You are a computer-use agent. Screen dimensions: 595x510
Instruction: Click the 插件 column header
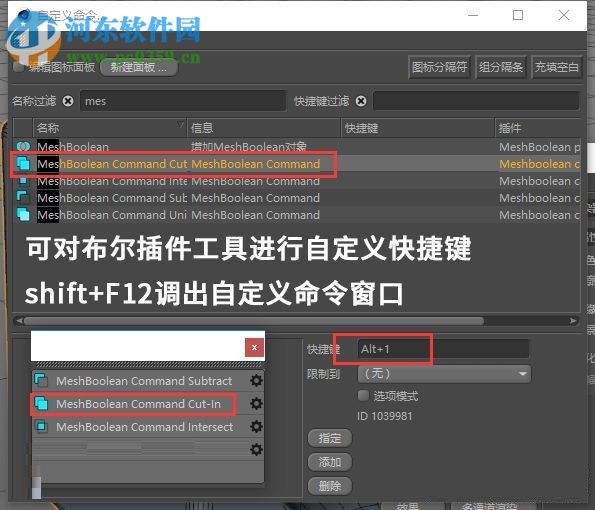coord(538,128)
